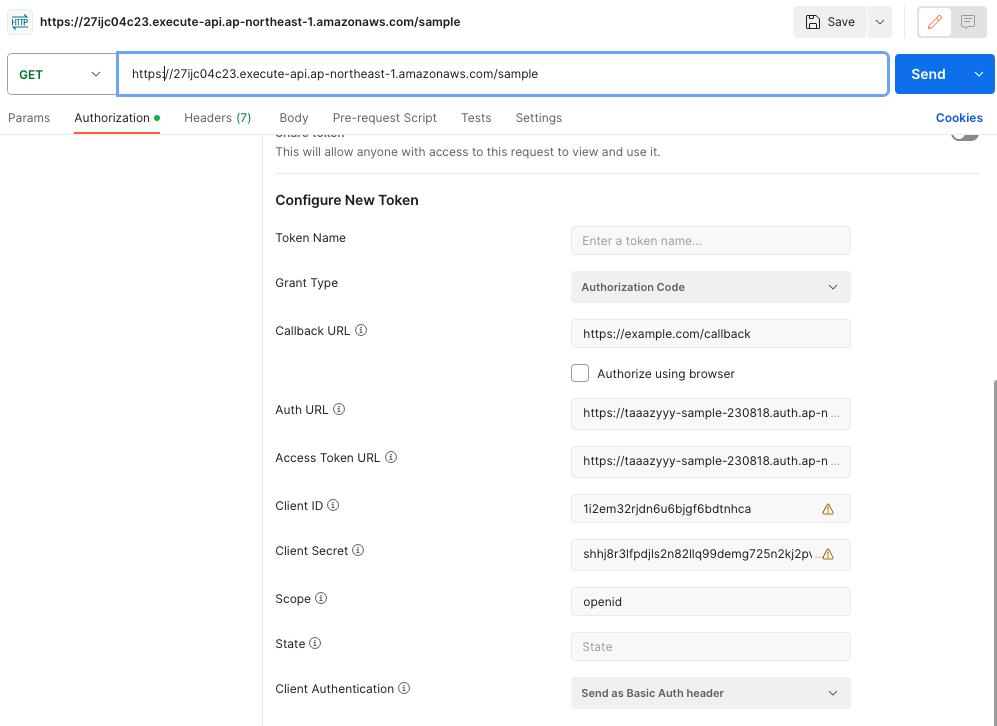Click the Access Token URL info icon
The height and width of the screenshot is (726, 997).
[390, 457]
